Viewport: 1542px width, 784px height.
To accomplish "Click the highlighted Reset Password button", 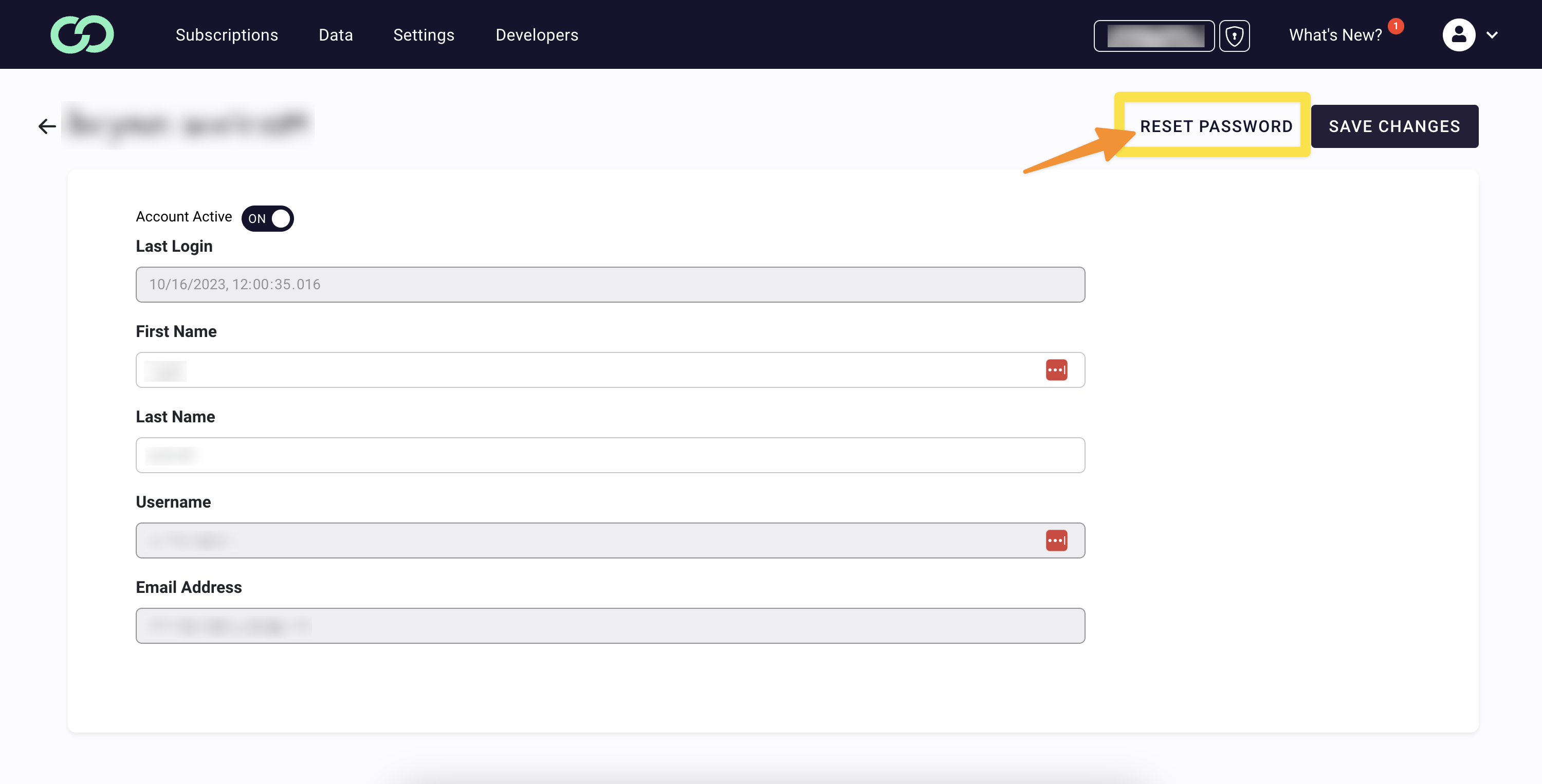I will (1215, 126).
